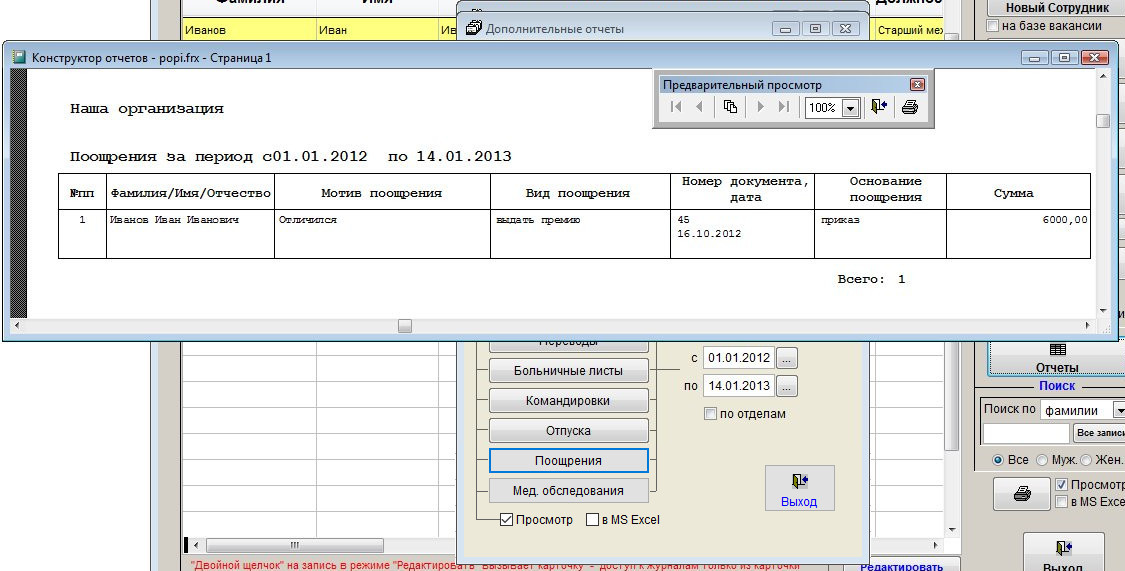
Task: Close preview using the exit door icon
Action: (x=879, y=107)
